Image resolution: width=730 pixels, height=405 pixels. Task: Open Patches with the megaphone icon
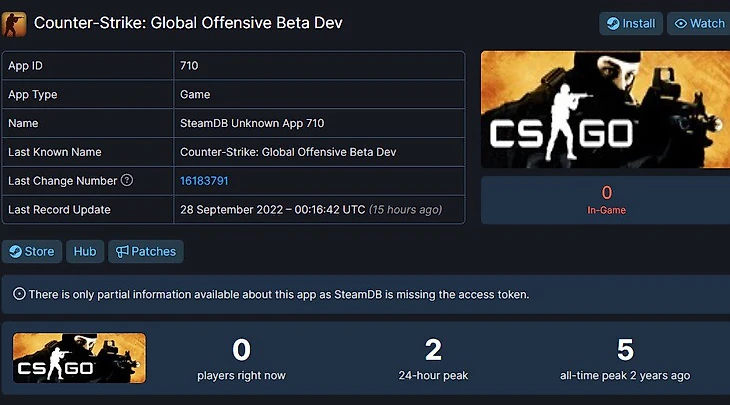[x=146, y=251]
